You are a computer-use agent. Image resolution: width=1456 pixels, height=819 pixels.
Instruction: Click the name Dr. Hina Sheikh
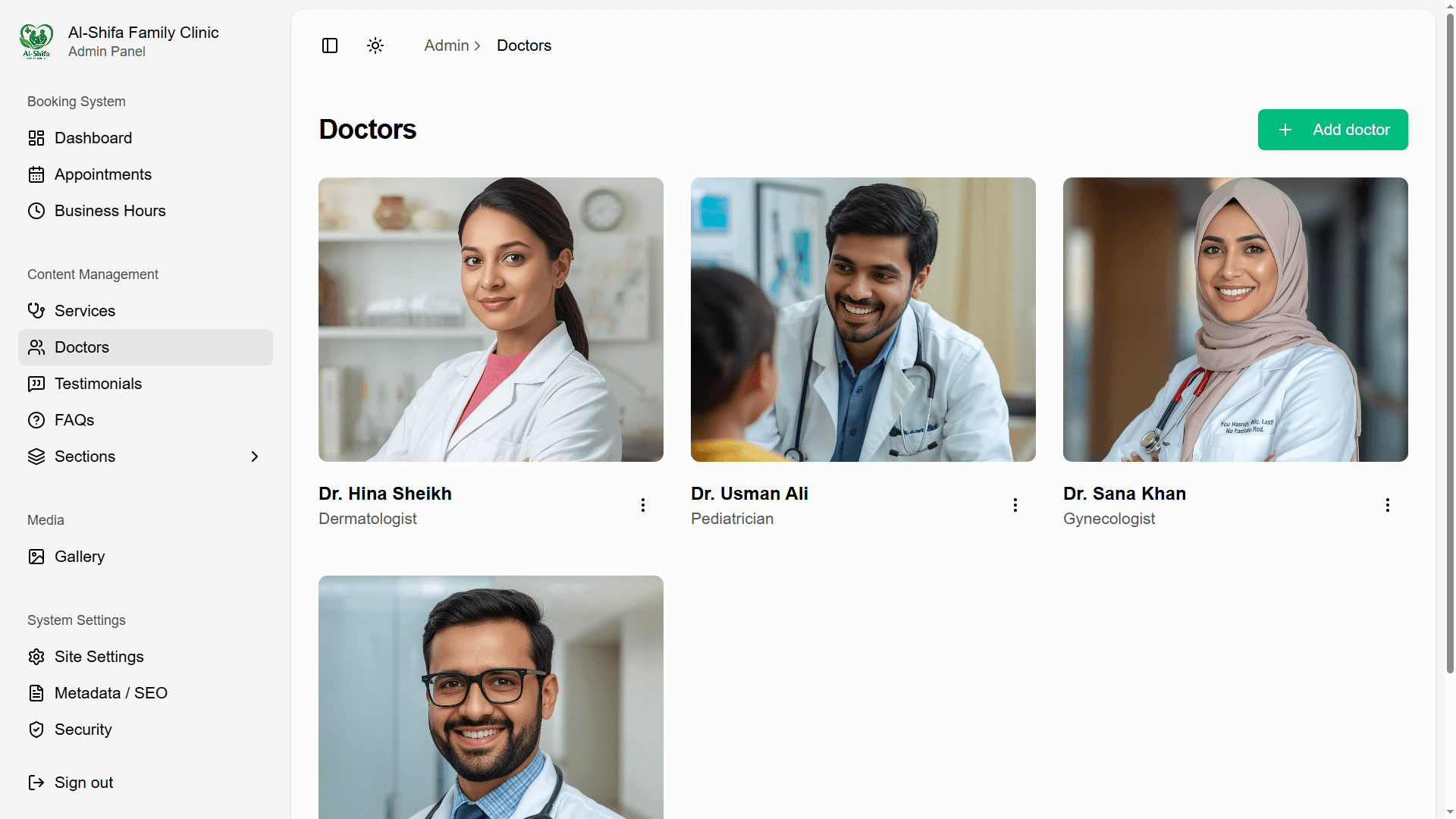tap(385, 494)
